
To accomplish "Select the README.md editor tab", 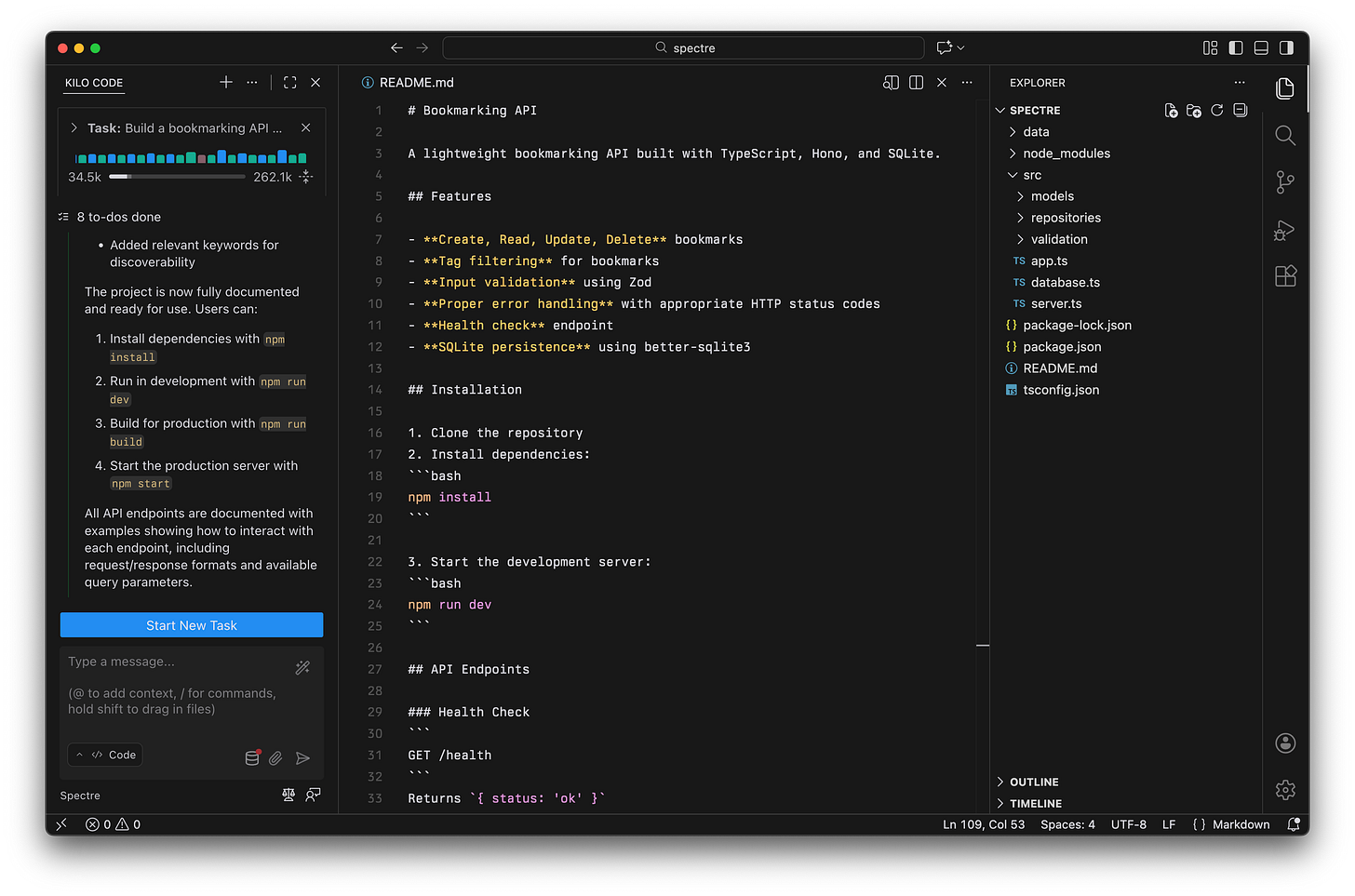I will [x=416, y=83].
